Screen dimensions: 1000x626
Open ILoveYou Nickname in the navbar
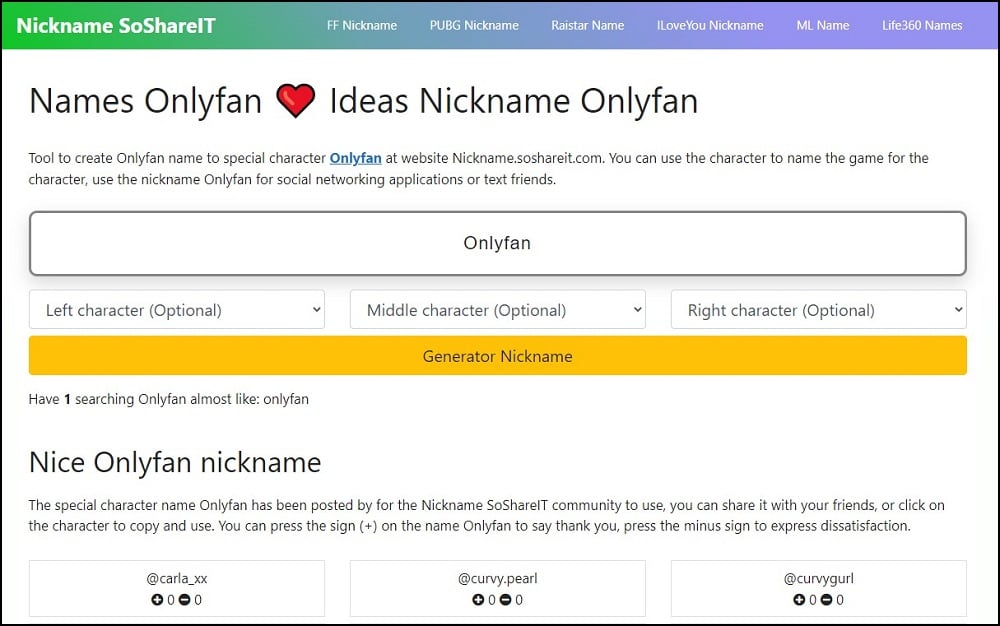coord(710,25)
